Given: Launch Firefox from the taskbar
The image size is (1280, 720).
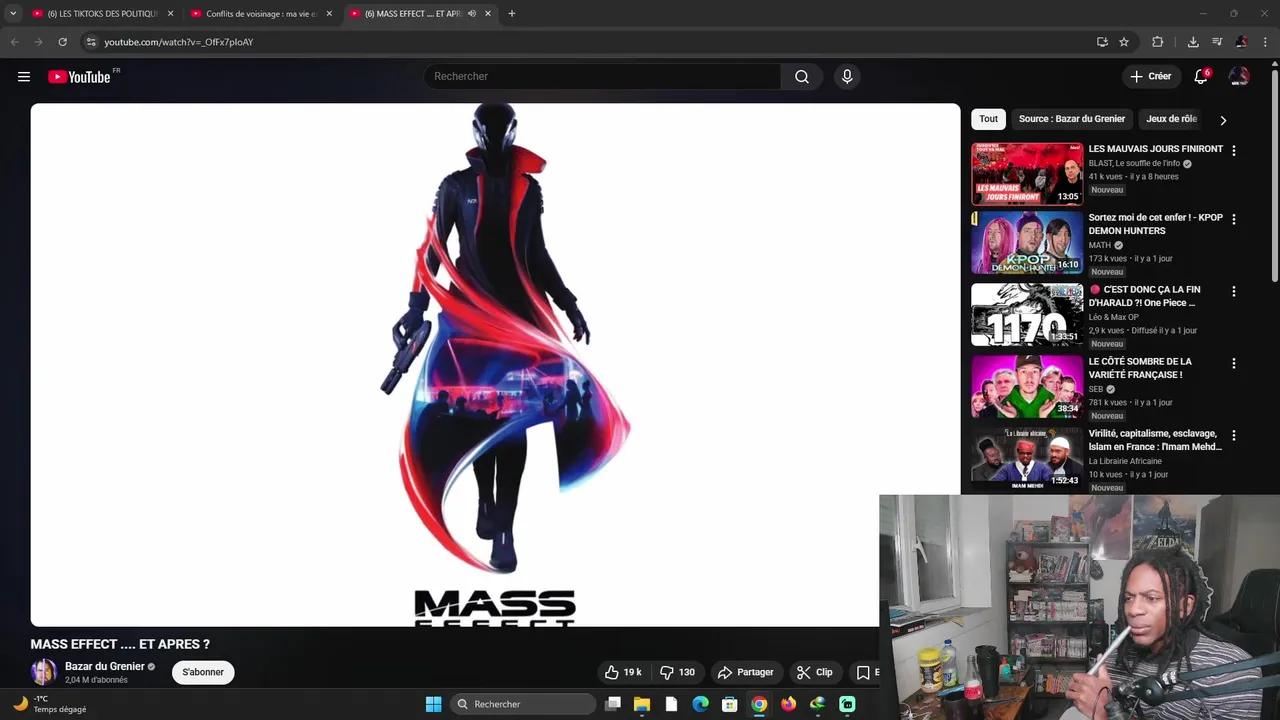Looking at the screenshot, I should [x=788, y=704].
